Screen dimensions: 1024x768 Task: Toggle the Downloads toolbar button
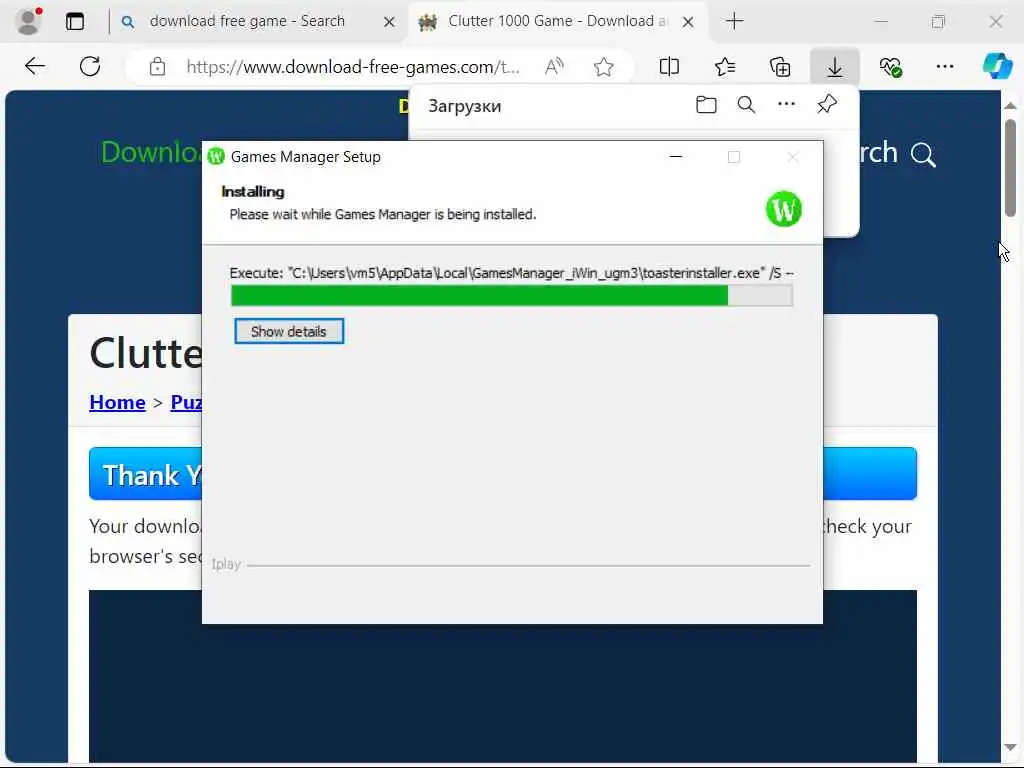click(x=835, y=67)
